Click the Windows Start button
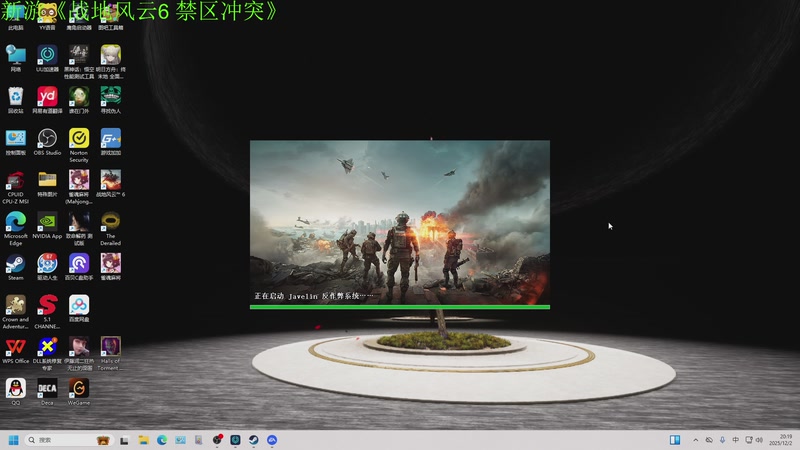Image resolution: width=800 pixels, height=450 pixels. [14, 440]
